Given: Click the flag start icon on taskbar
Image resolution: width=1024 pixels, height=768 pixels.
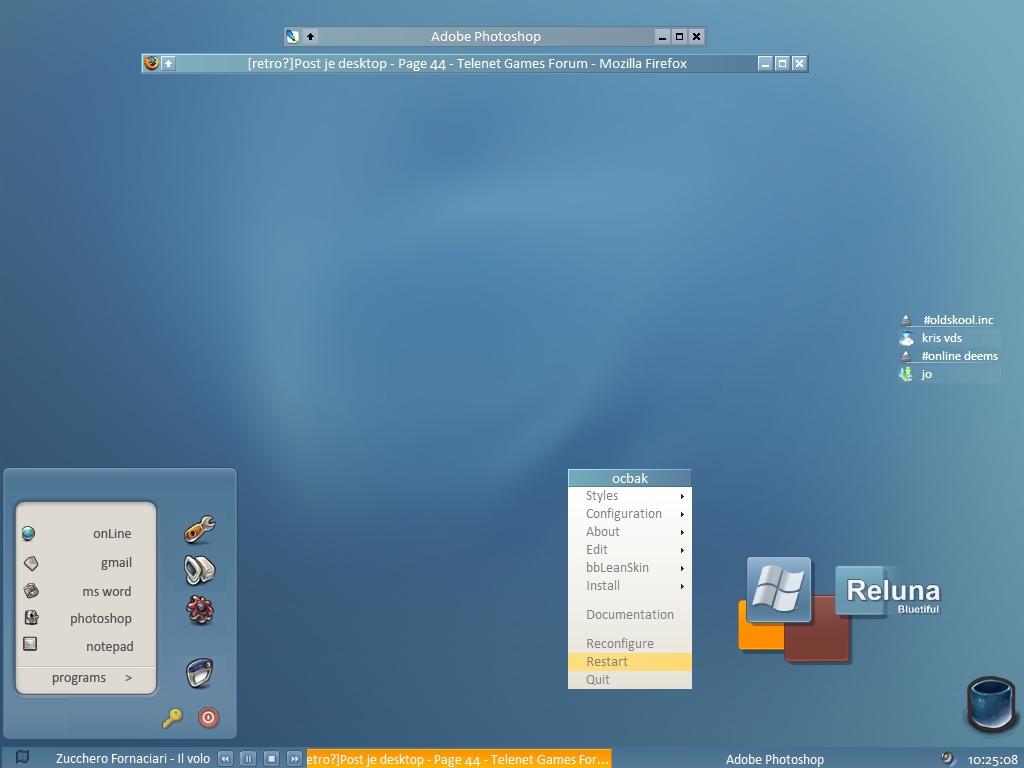Looking at the screenshot, I should click(22, 758).
